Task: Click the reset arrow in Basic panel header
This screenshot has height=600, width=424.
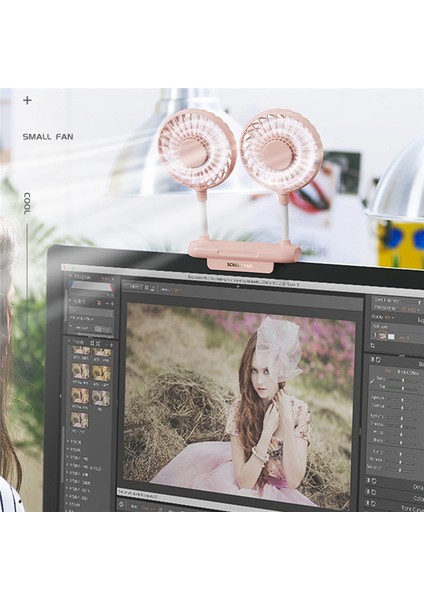Action: (x=378, y=360)
